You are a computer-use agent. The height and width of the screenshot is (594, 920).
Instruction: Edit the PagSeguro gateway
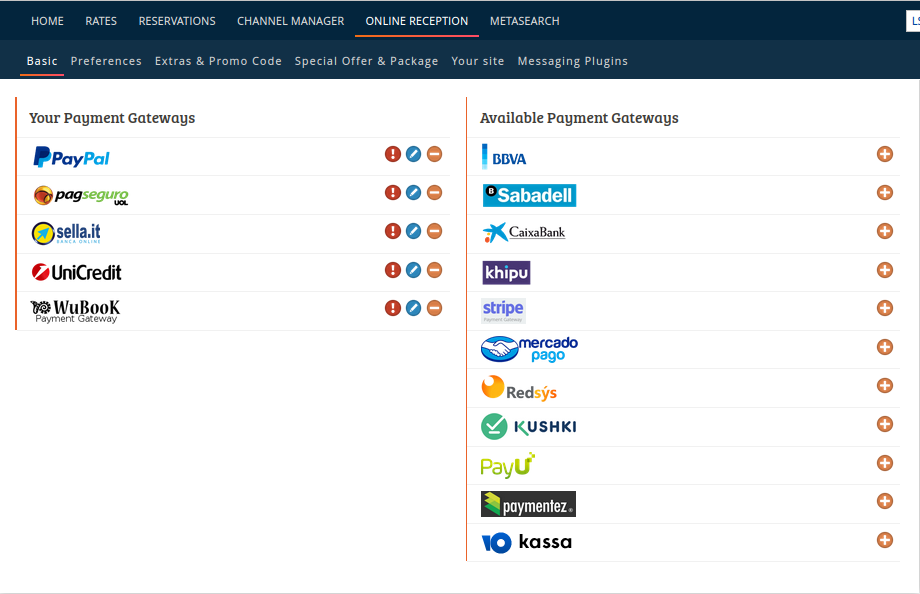(x=414, y=193)
